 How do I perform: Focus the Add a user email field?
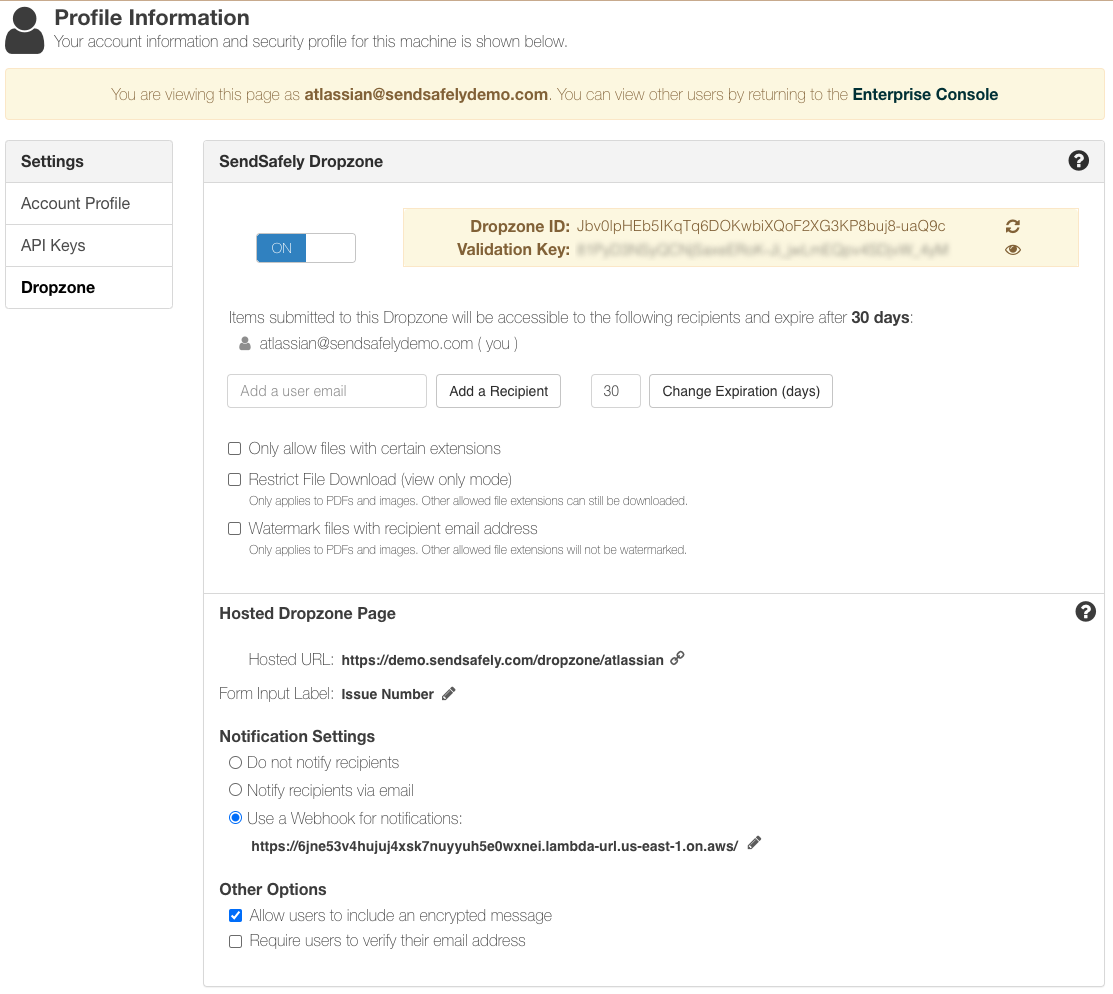tap(327, 391)
